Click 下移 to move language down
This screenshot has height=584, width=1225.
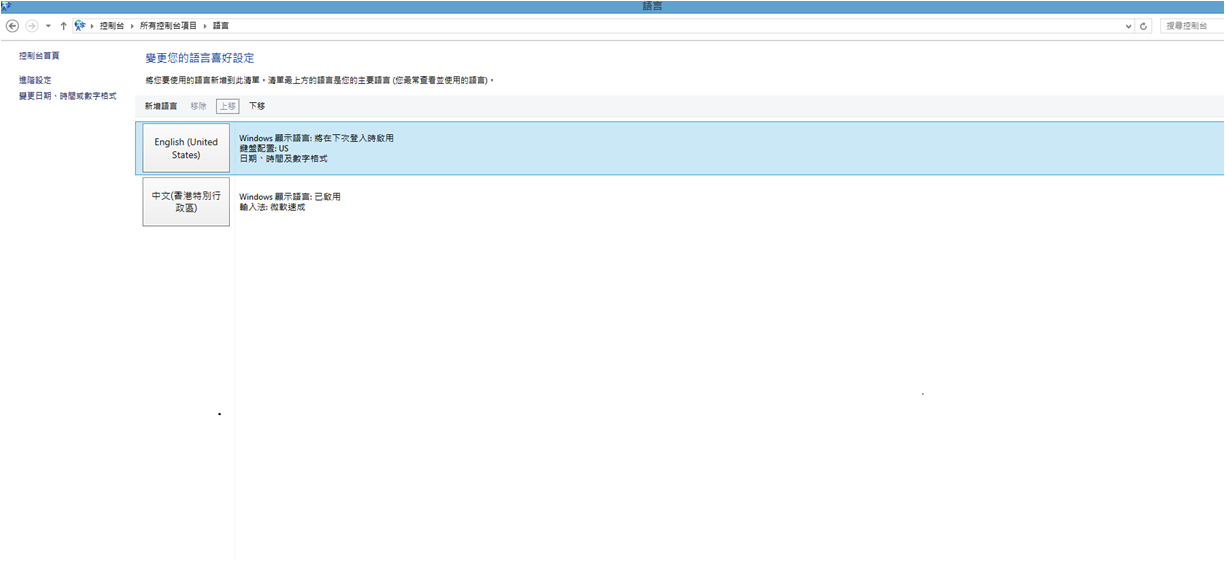pos(257,106)
